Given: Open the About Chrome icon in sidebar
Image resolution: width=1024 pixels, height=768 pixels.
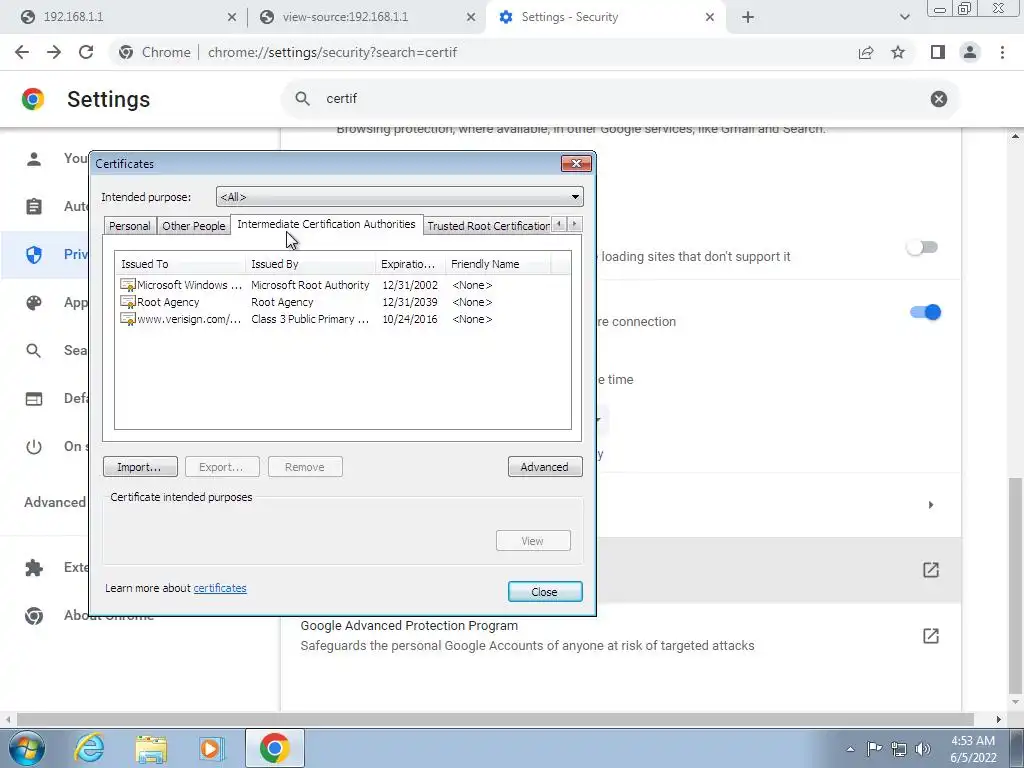Looking at the screenshot, I should click(x=34, y=615).
